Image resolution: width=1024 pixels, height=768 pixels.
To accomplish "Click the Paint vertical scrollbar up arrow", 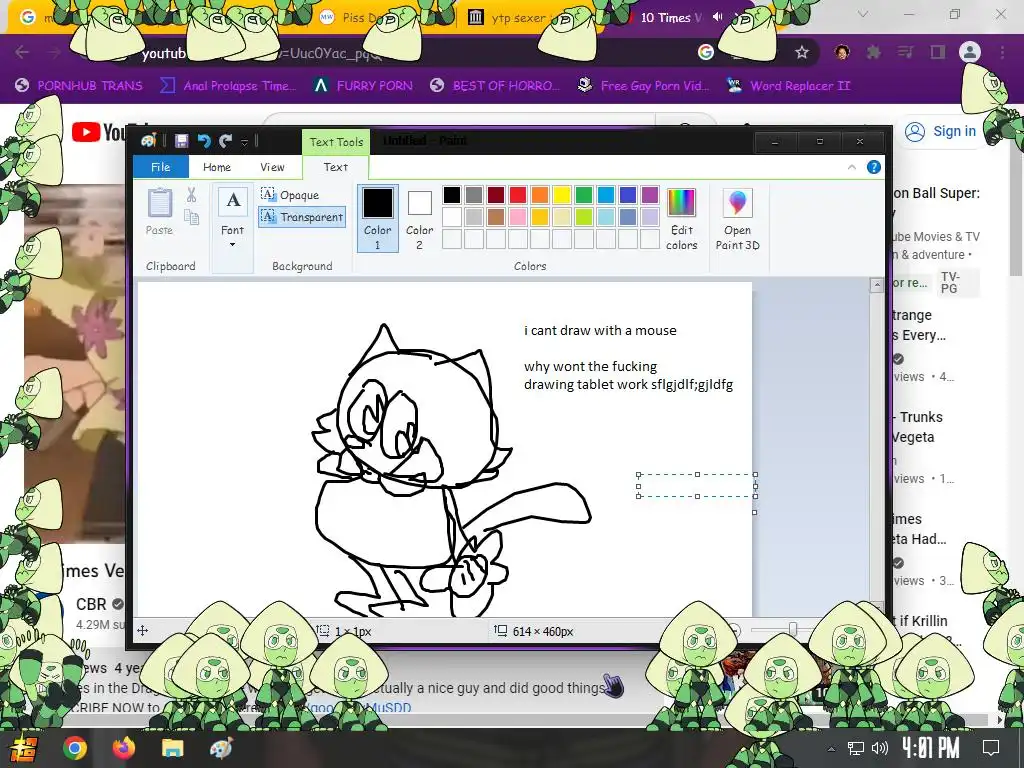I will tap(876, 285).
